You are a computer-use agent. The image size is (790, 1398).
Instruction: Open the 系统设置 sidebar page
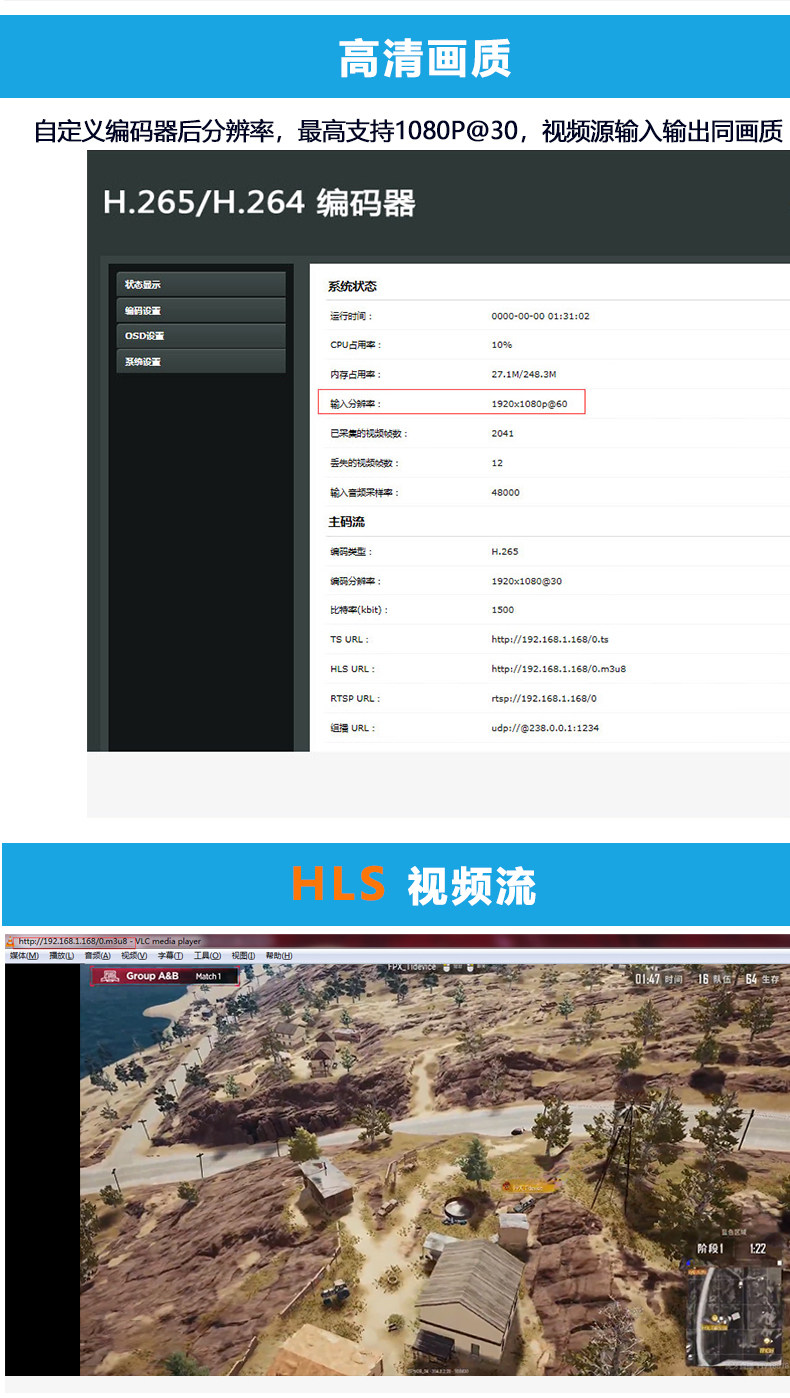pyautogui.click(x=201, y=362)
